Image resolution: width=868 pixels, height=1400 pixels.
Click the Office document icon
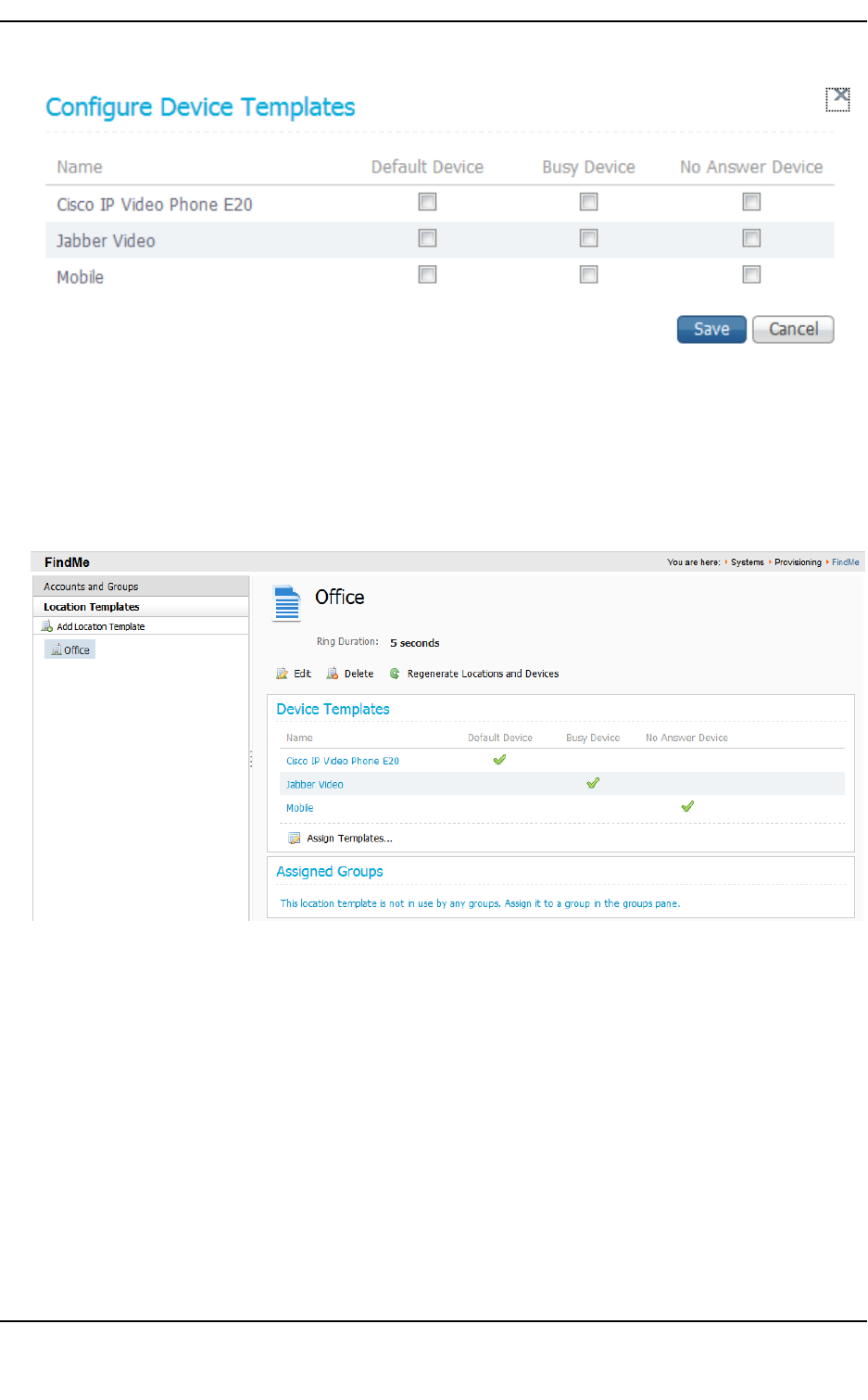coord(287,602)
